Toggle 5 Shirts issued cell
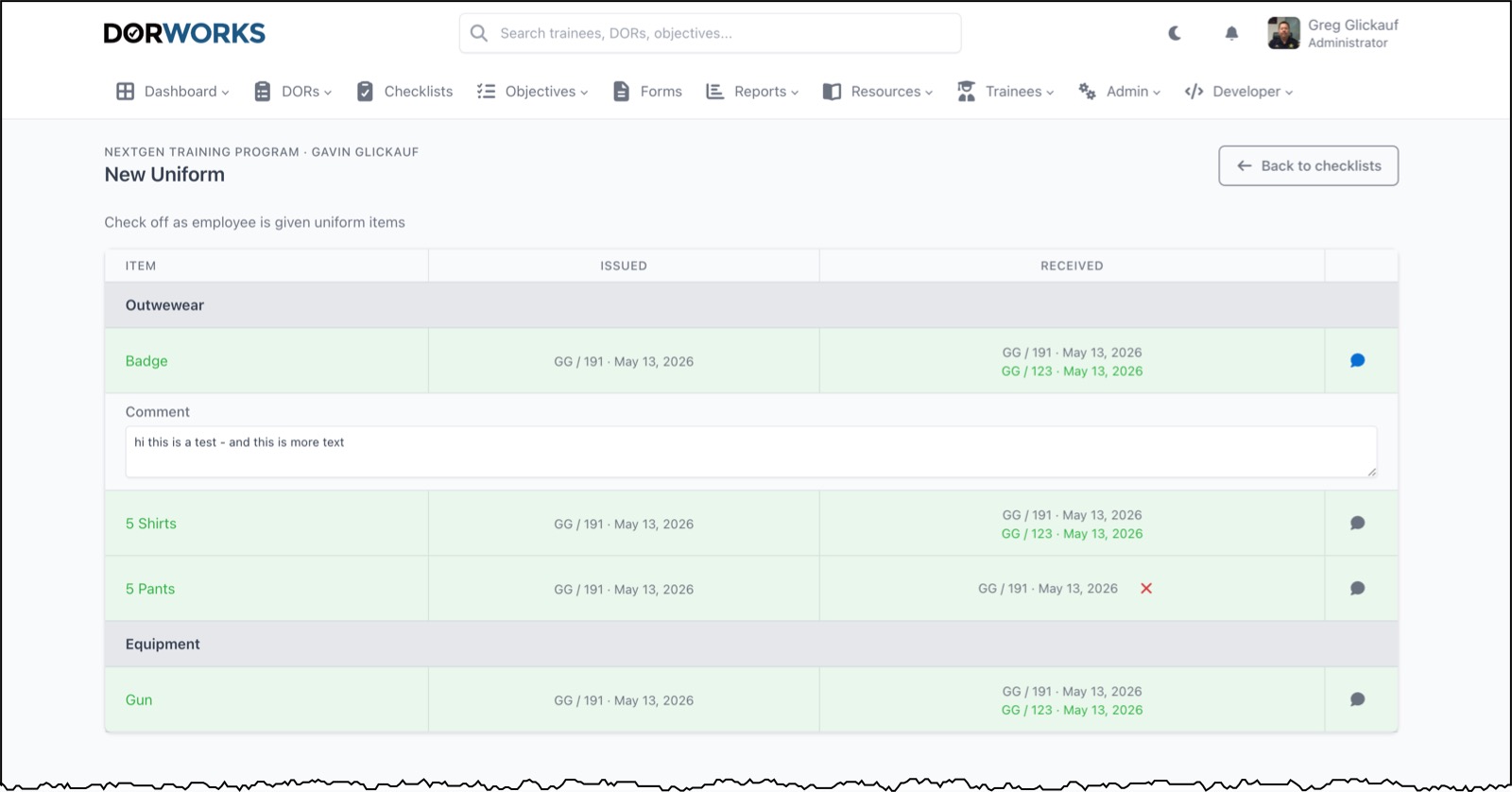 pos(624,524)
